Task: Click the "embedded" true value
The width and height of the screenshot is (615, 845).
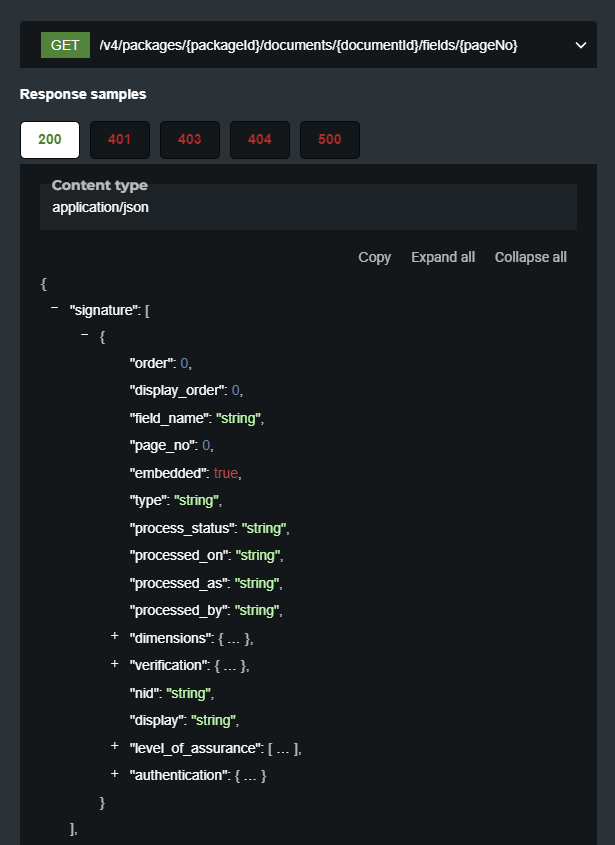Action: tap(226, 473)
